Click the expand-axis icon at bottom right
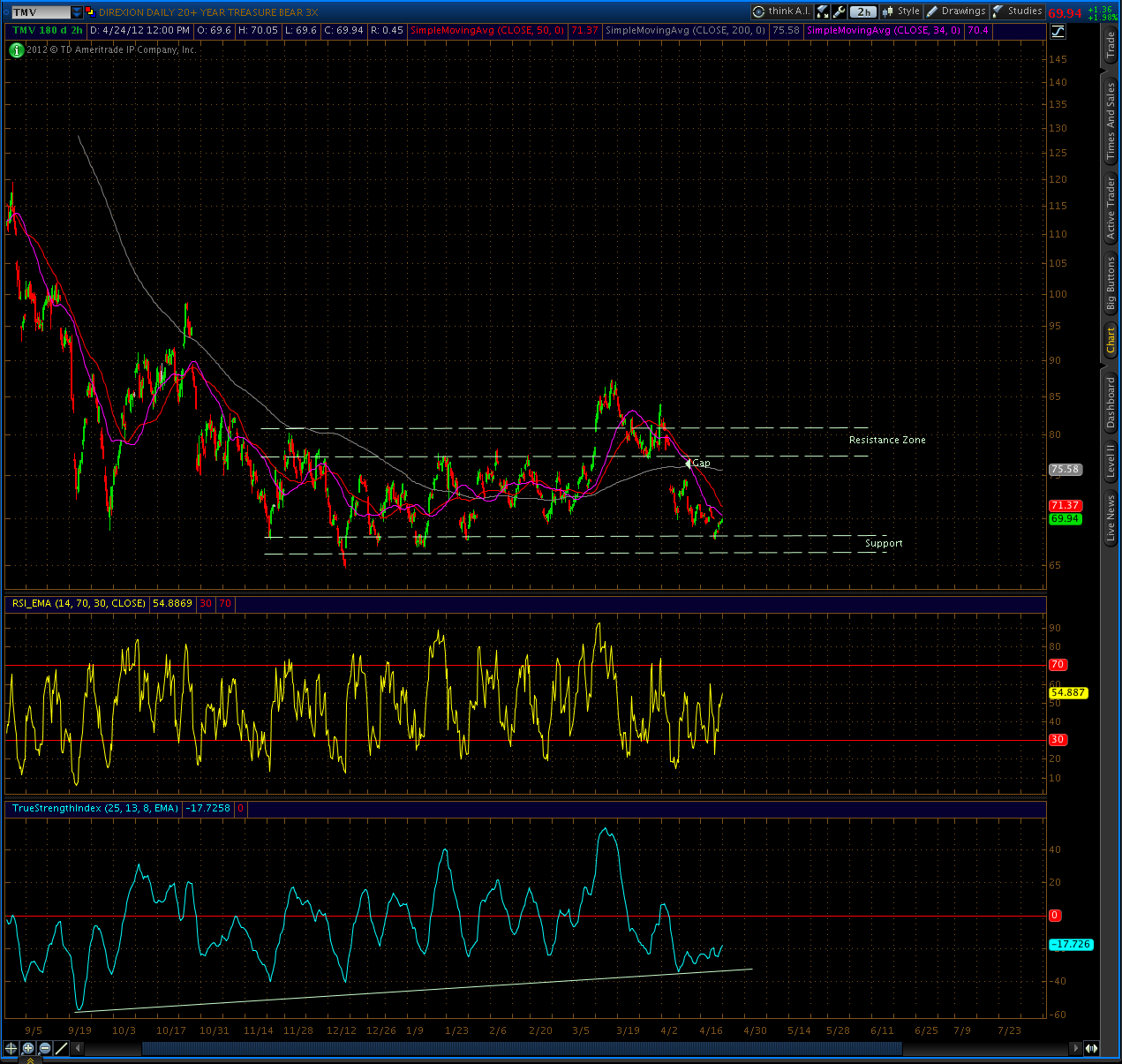This screenshot has width=1122, height=1064. coord(1092,1048)
